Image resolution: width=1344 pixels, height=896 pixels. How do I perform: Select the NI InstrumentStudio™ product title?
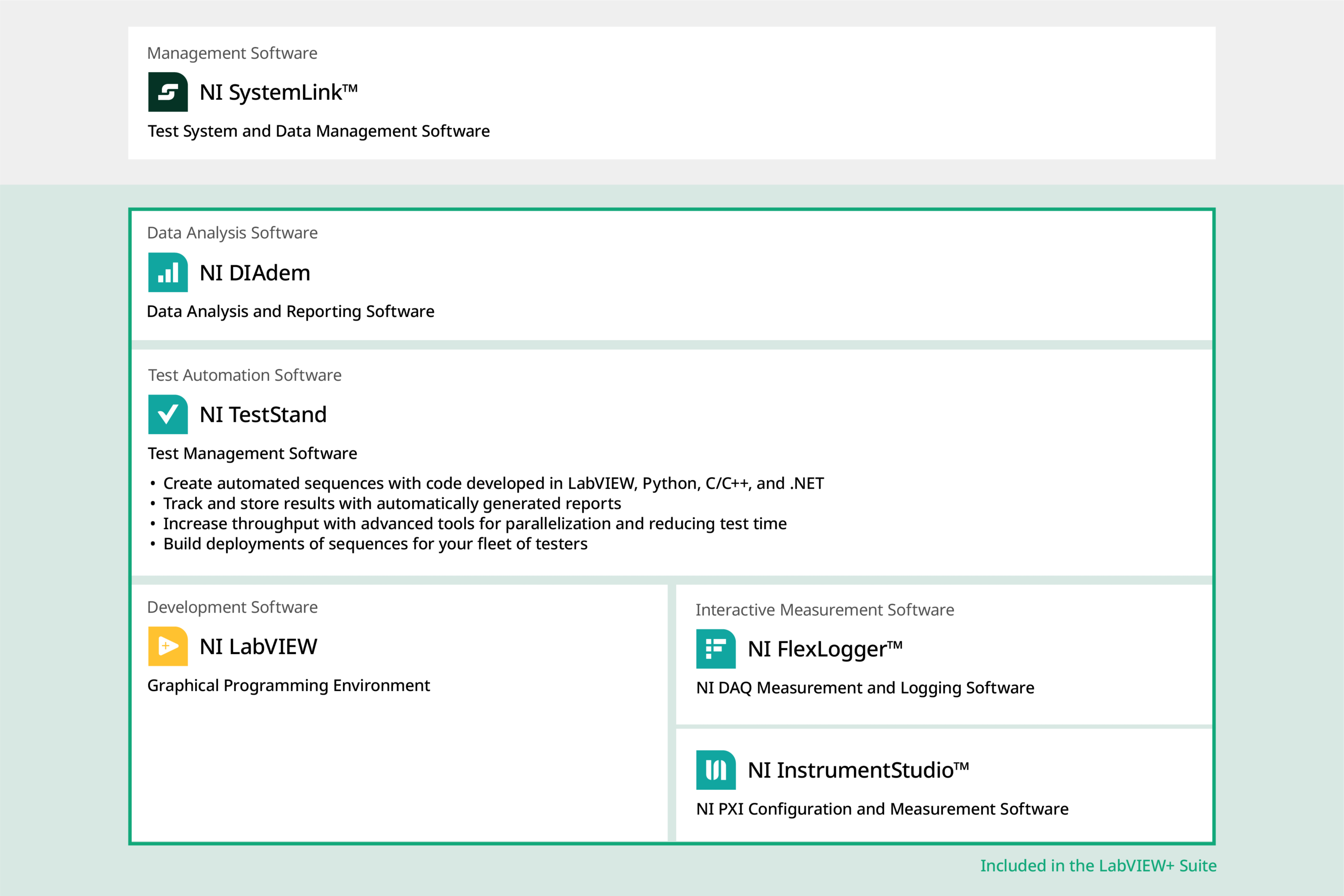pos(858,770)
